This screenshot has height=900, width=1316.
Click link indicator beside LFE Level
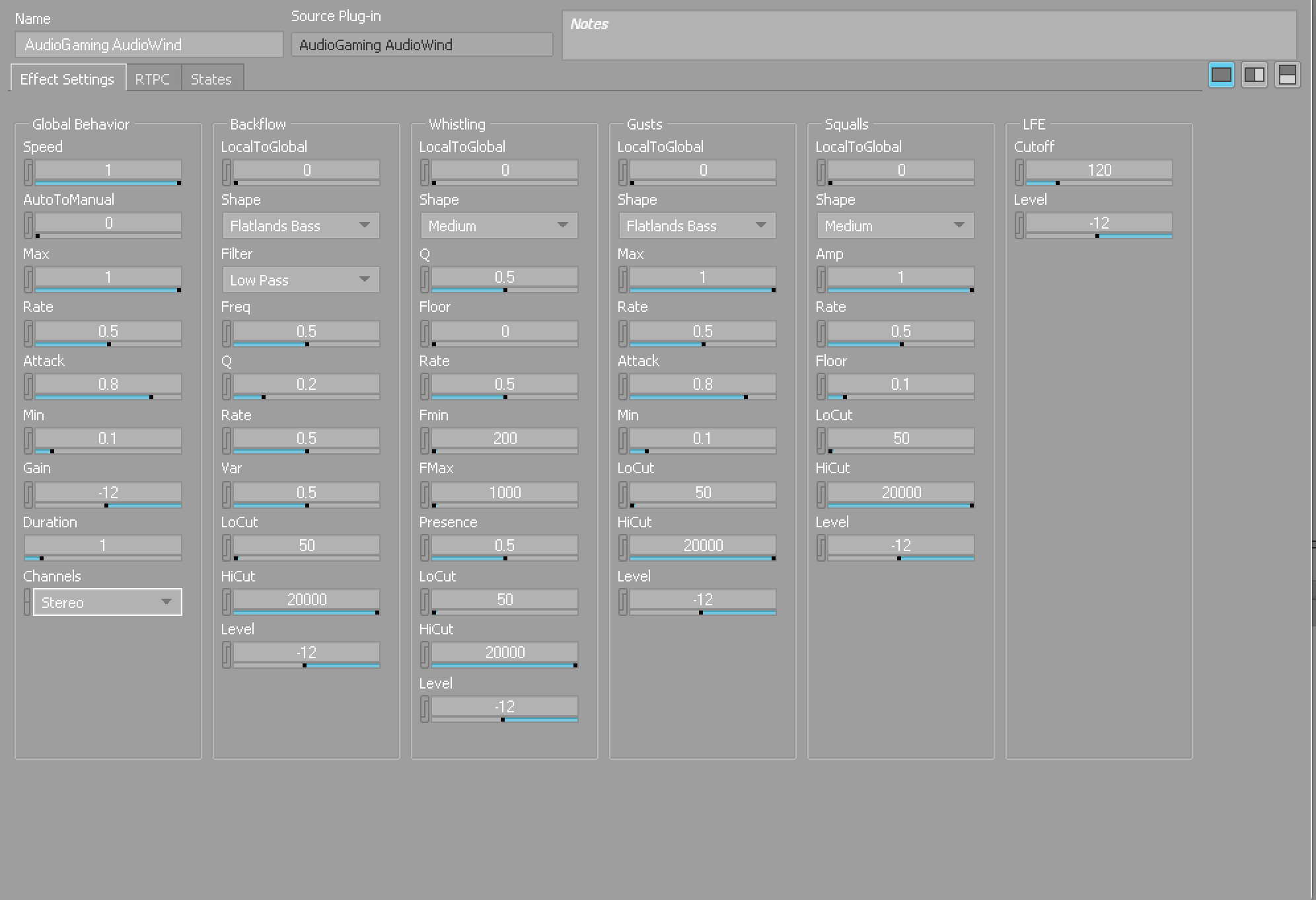pyautogui.click(x=1019, y=225)
